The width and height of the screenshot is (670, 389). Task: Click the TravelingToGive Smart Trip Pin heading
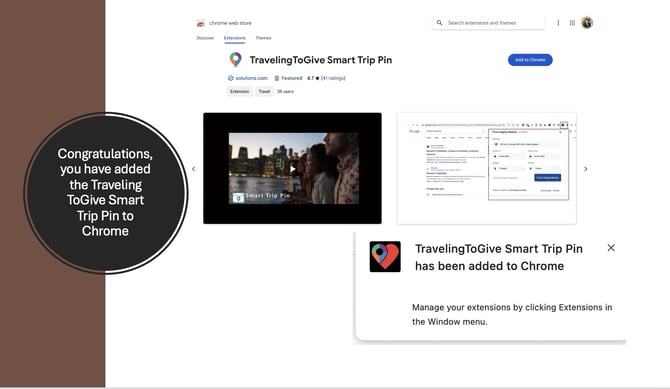click(x=320, y=60)
